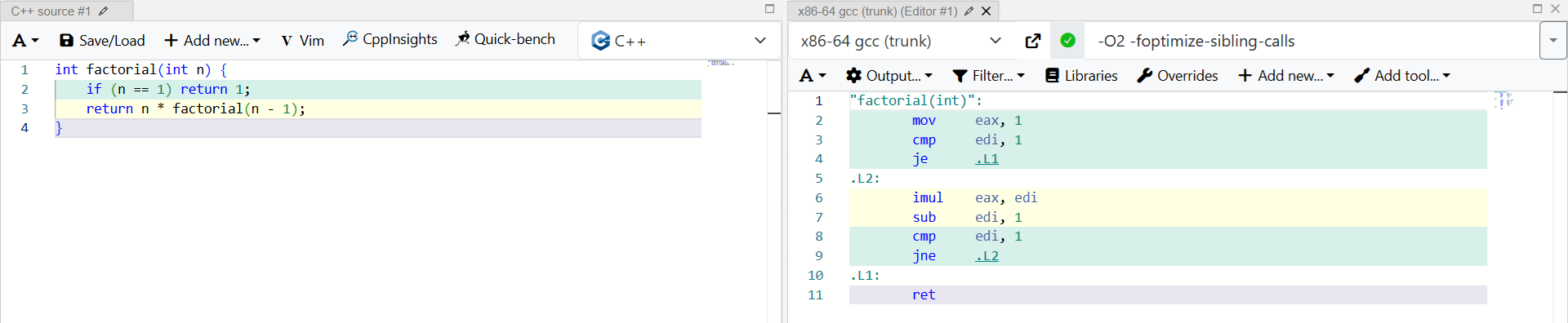This screenshot has height=323, width=1568.
Task: Open font size menu in source editor
Action: tap(25, 41)
